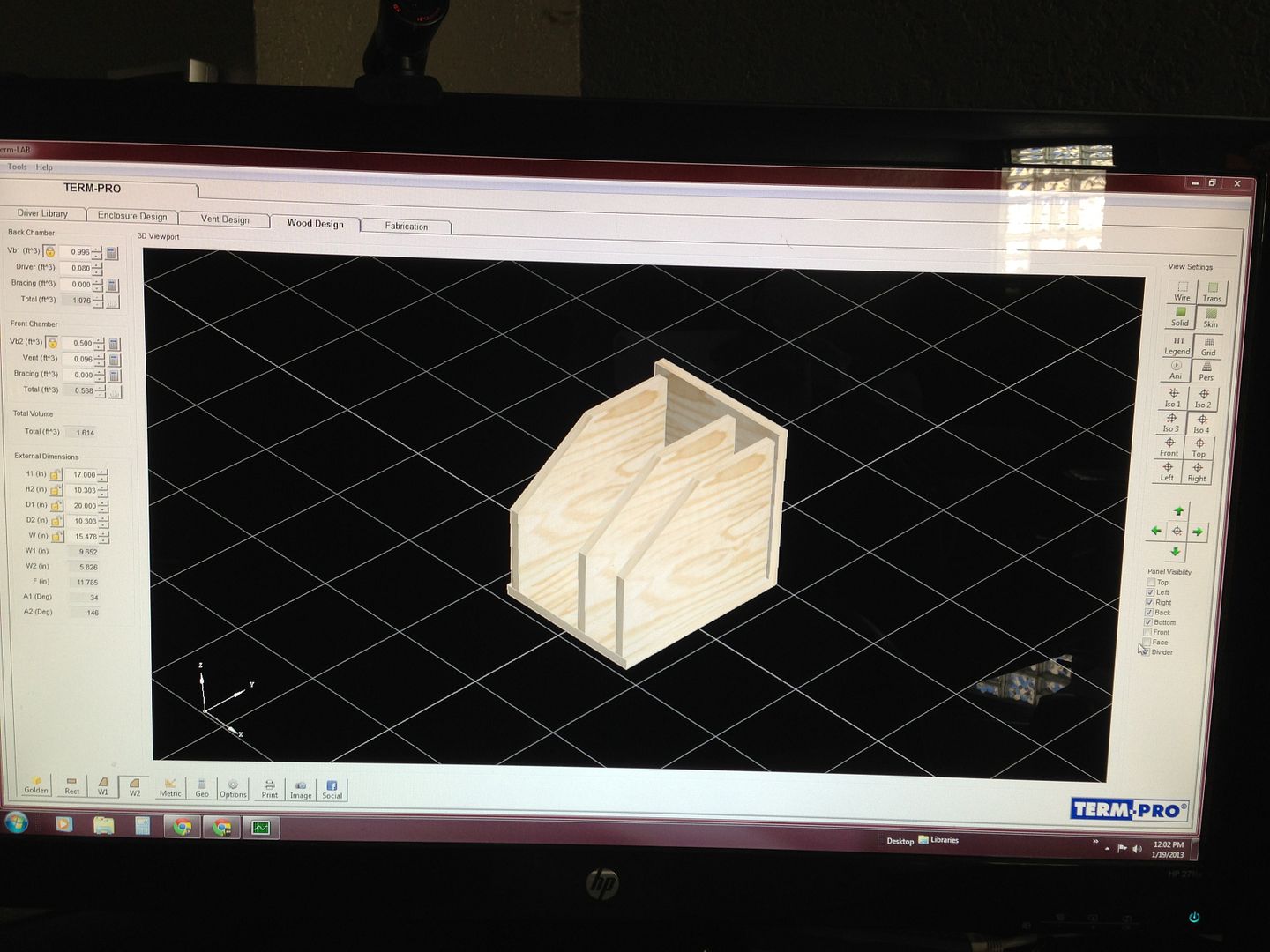This screenshot has height=952, width=1270.
Task: Open the Vent volume calculator icon
Action: (115, 360)
